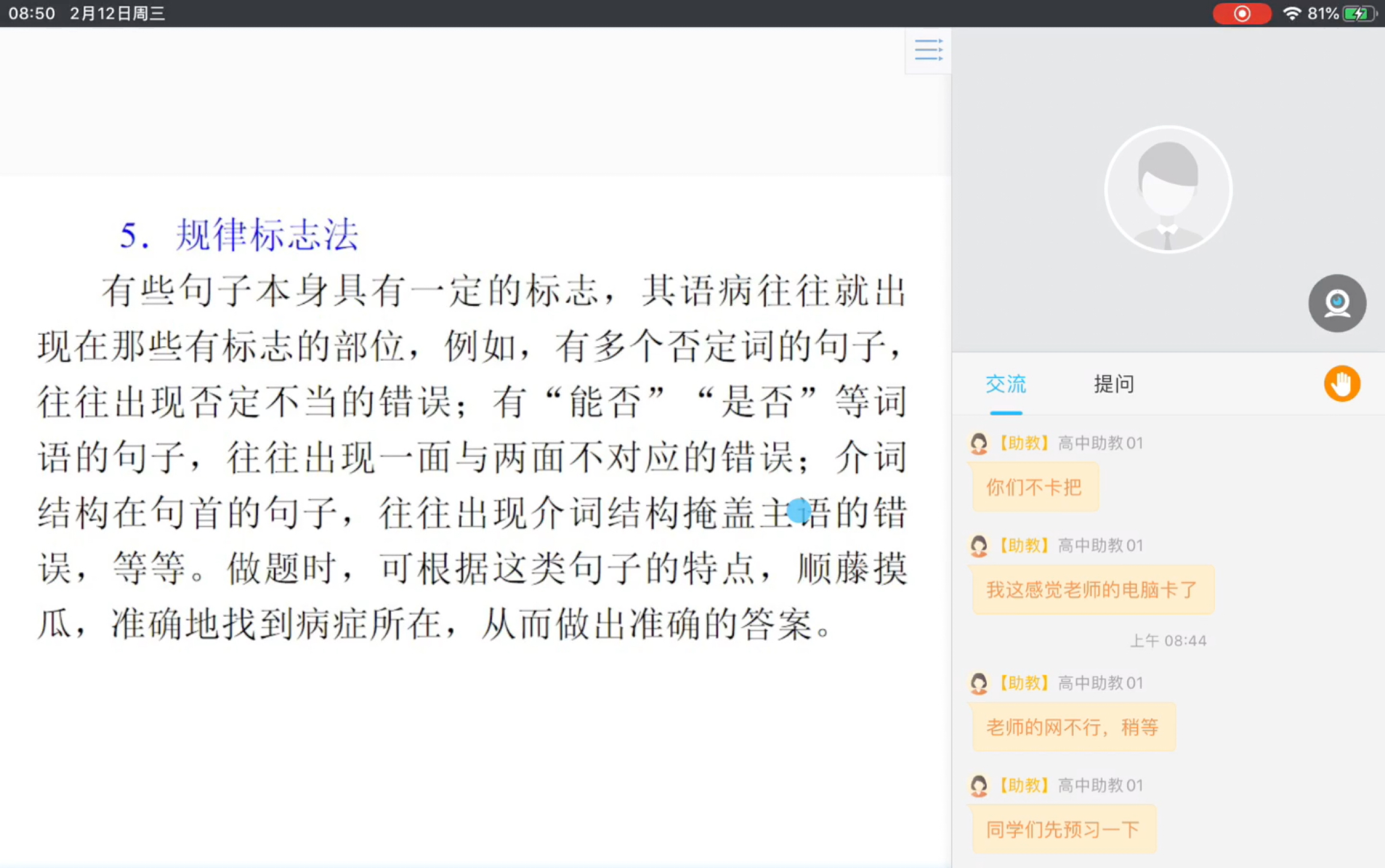Tap the 08:50 clock in status bar

point(31,13)
